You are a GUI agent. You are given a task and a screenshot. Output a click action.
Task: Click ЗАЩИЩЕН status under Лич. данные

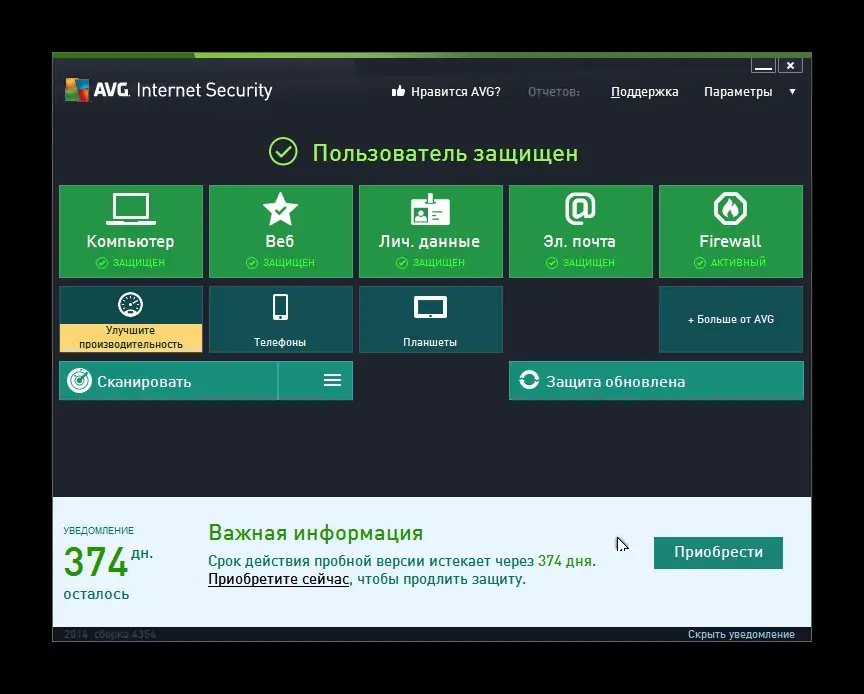pyautogui.click(x=430, y=263)
